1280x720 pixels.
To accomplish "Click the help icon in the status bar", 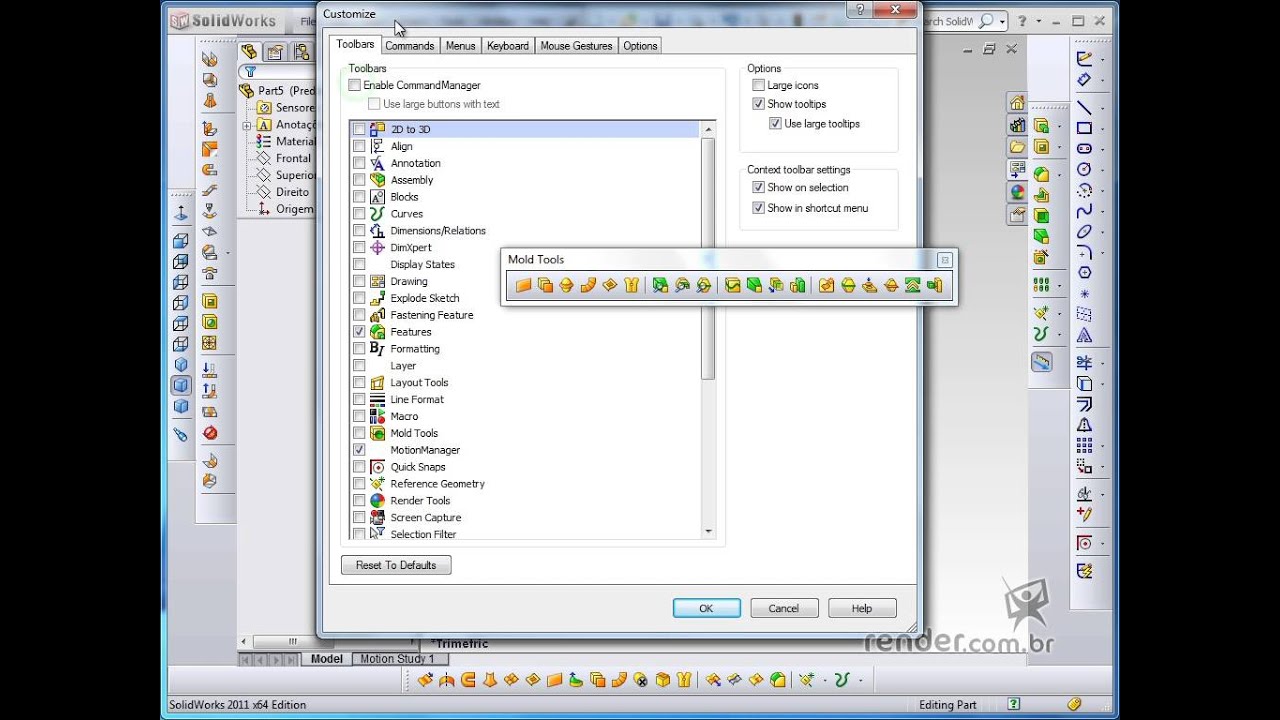I will click(1014, 704).
